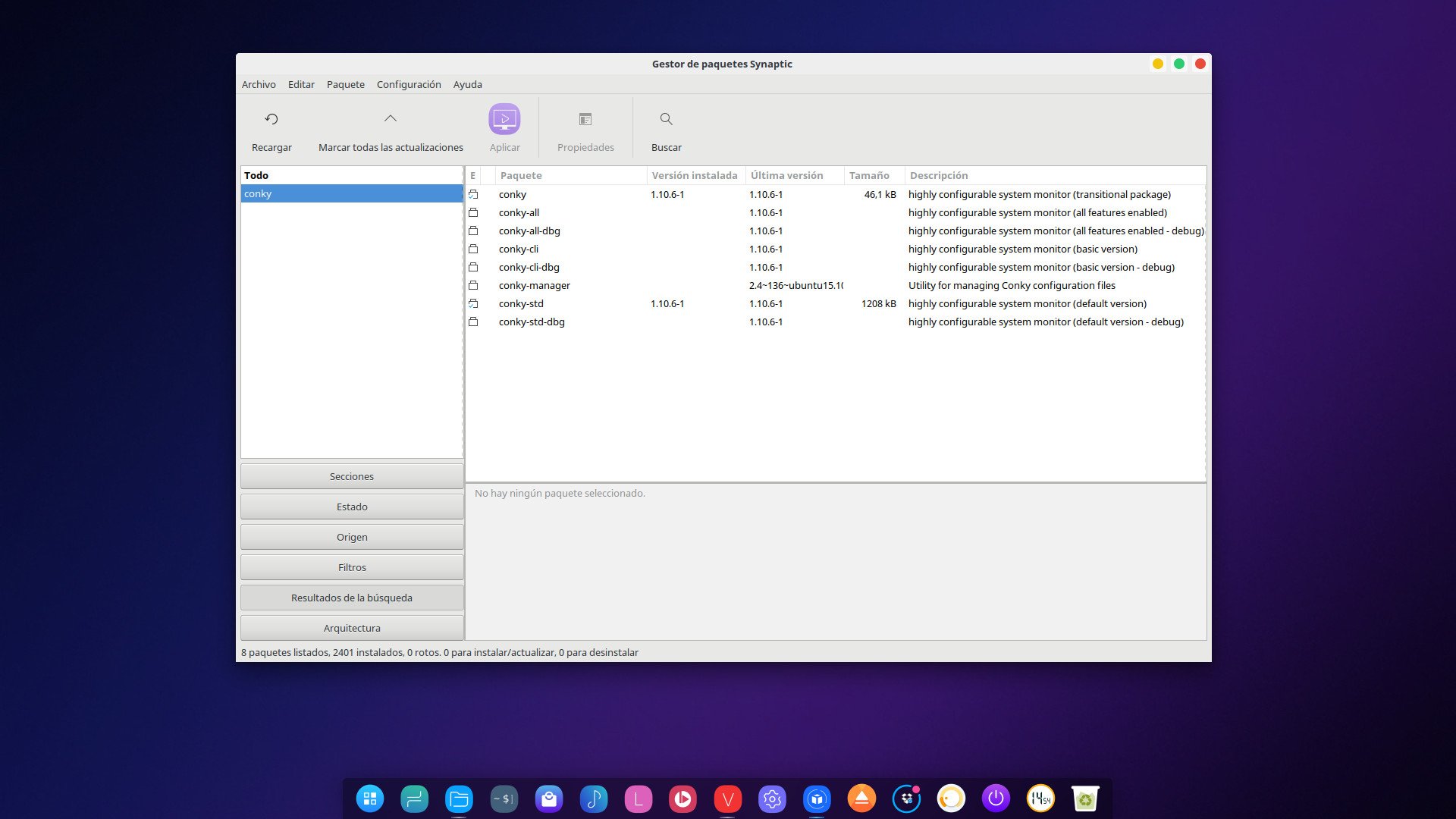Click the purple power button in dock
Screen dimensions: 1456x819
996,799
